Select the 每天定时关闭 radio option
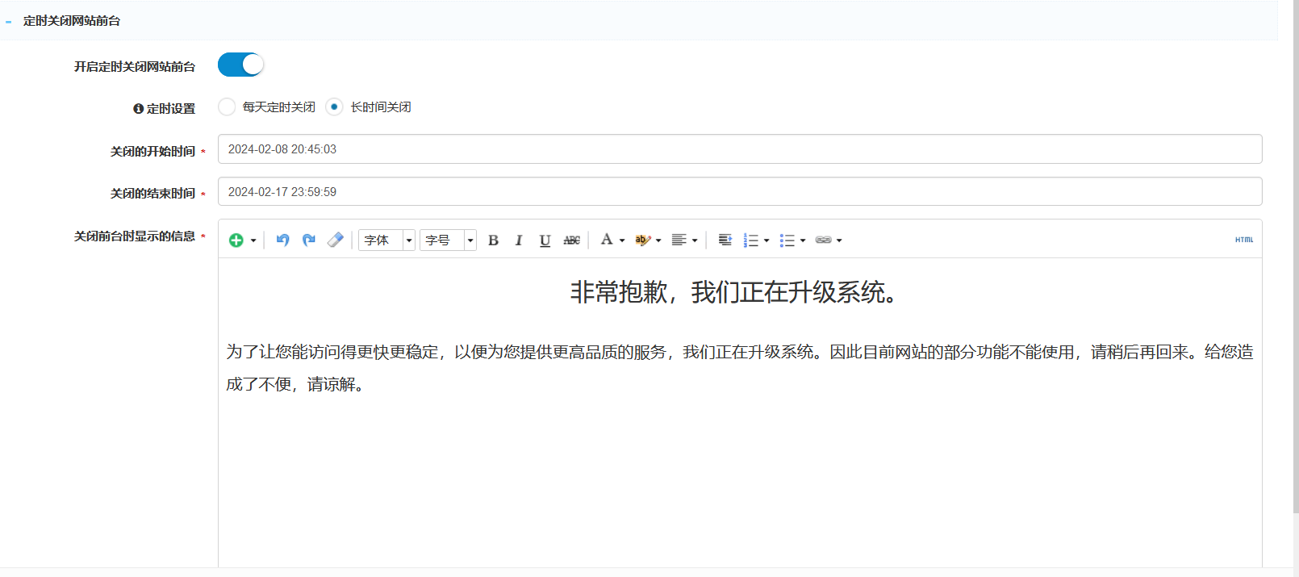Screen dimensions: 1299x577 tap(228, 107)
